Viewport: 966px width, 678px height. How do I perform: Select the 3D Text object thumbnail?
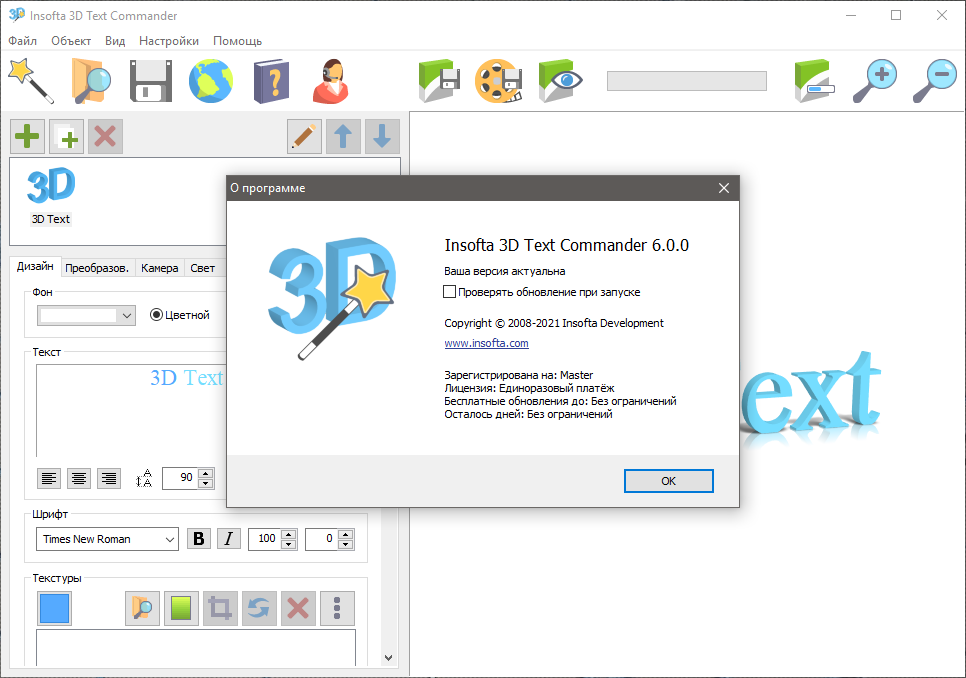(51, 196)
